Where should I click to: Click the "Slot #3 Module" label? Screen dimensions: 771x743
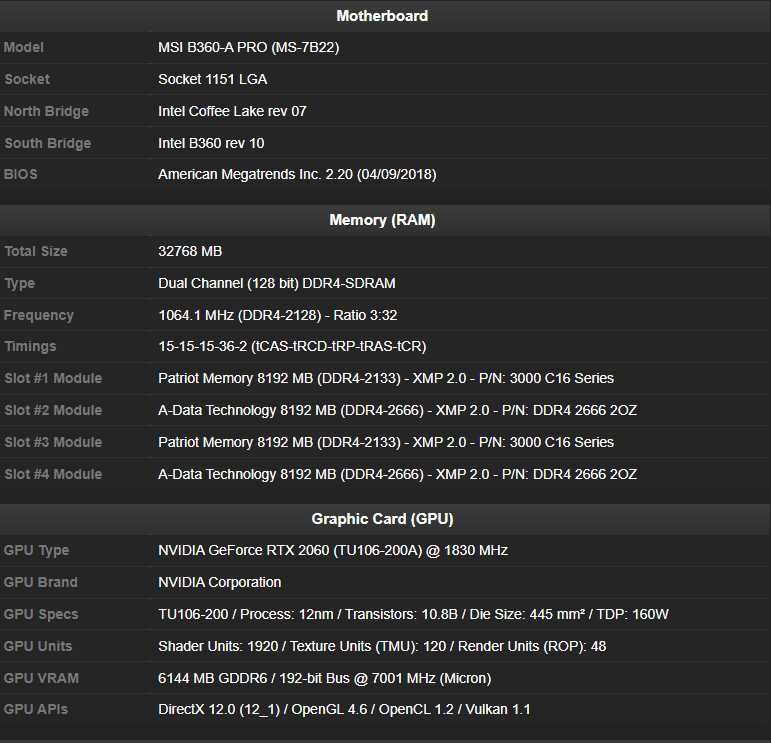tap(53, 443)
